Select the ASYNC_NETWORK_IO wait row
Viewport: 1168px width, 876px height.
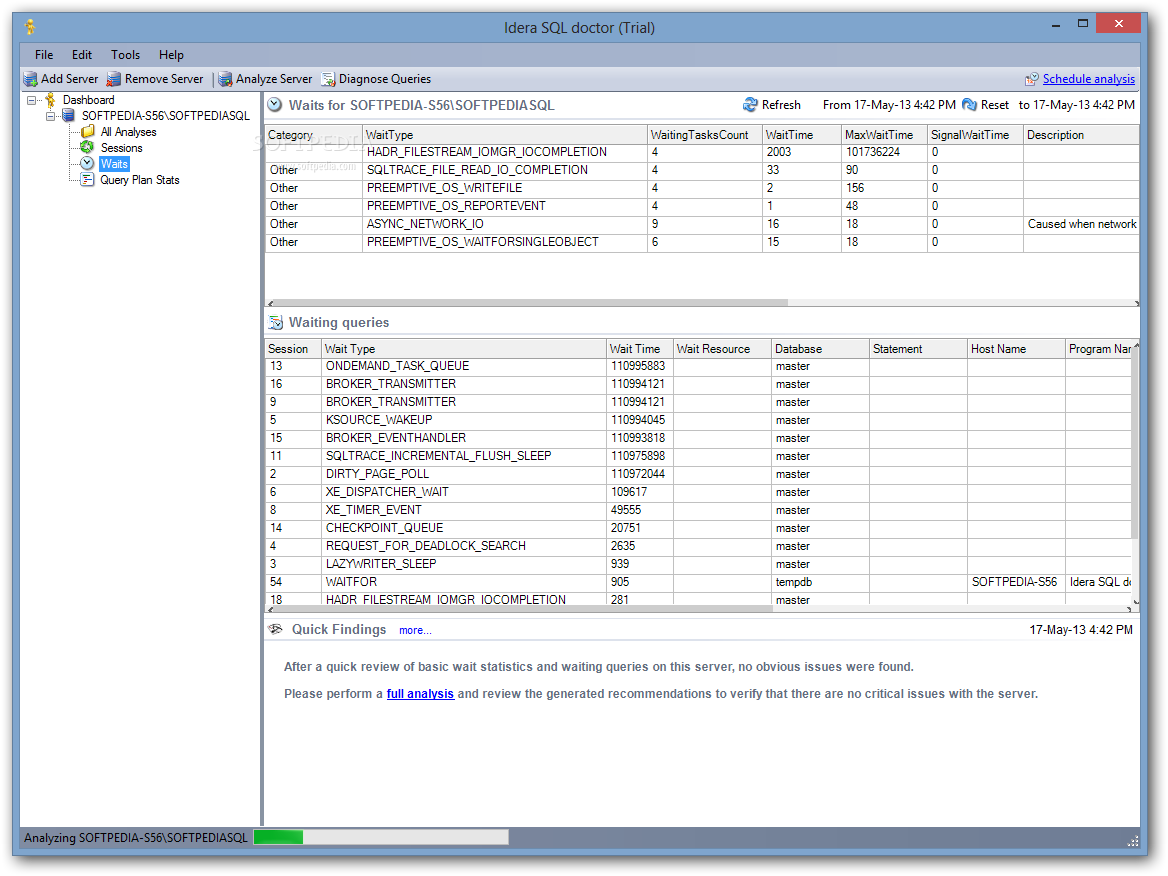pos(702,223)
